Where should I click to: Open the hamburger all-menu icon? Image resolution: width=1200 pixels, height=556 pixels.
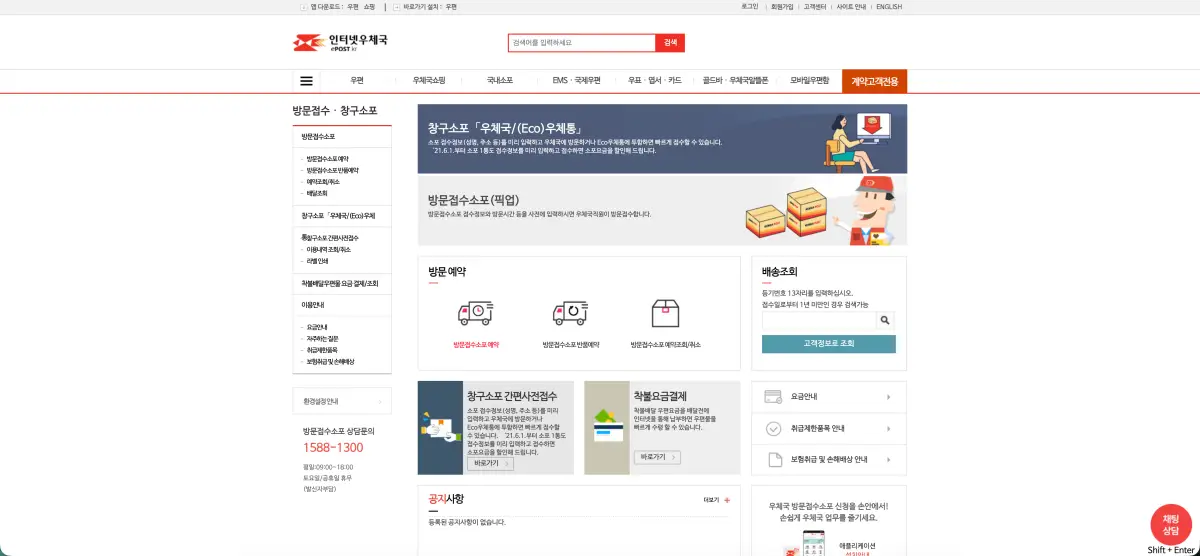[306, 81]
